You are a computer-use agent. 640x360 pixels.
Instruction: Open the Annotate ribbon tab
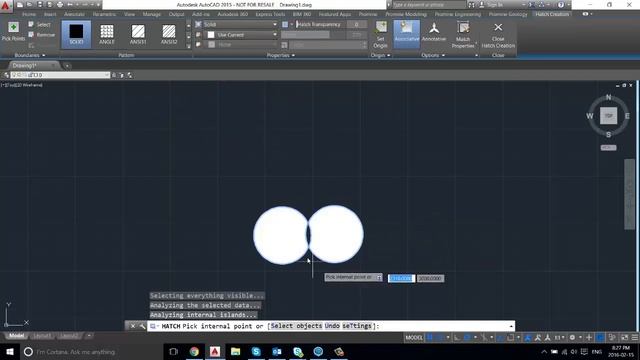(74, 14)
